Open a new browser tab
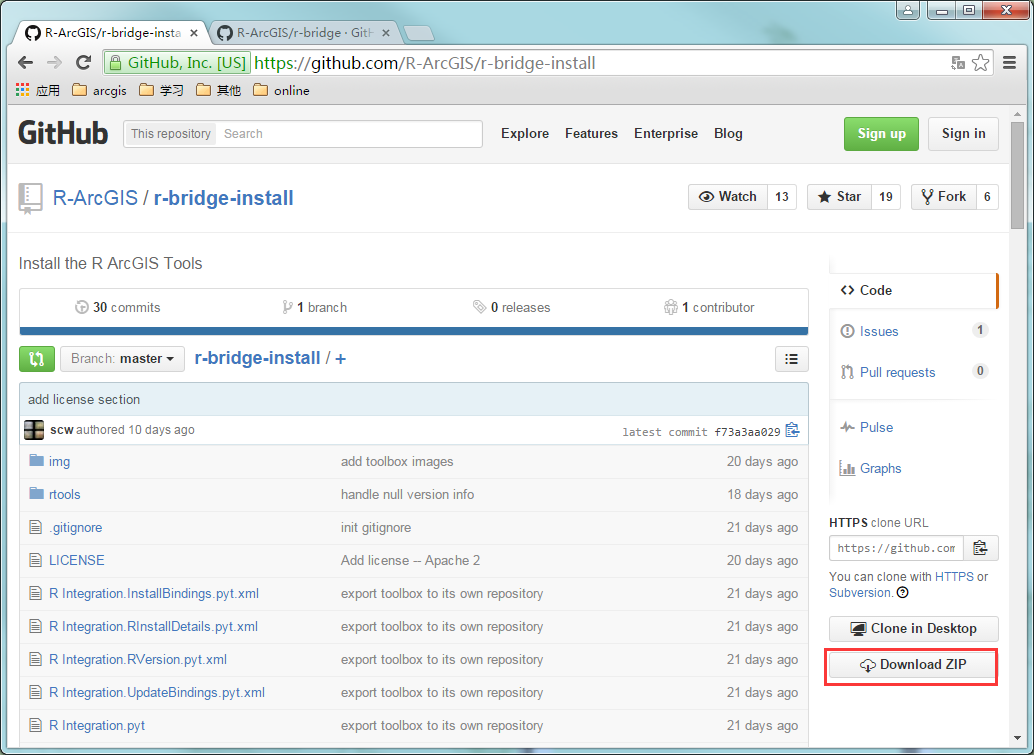 tap(418, 33)
